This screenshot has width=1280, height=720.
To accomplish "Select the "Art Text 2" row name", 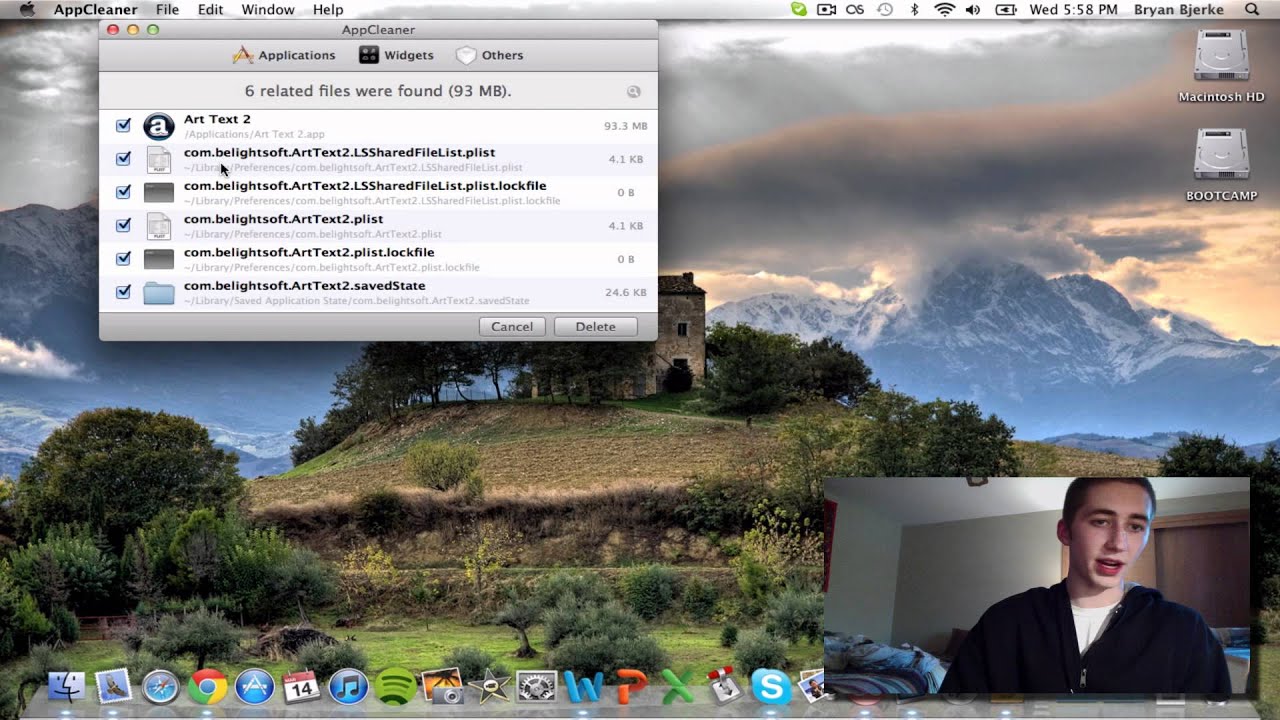I will [x=217, y=119].
